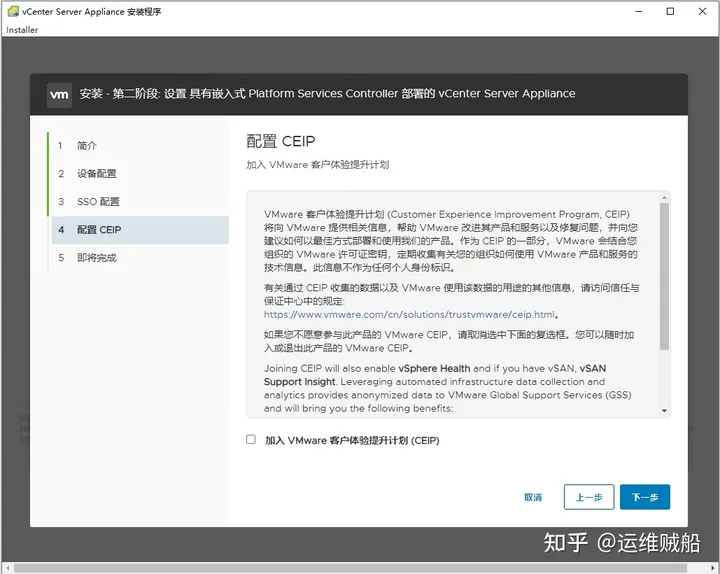Click the VMware vm logo in header
720x574 pixels.
pyautogui.click(x=59, y=94)
